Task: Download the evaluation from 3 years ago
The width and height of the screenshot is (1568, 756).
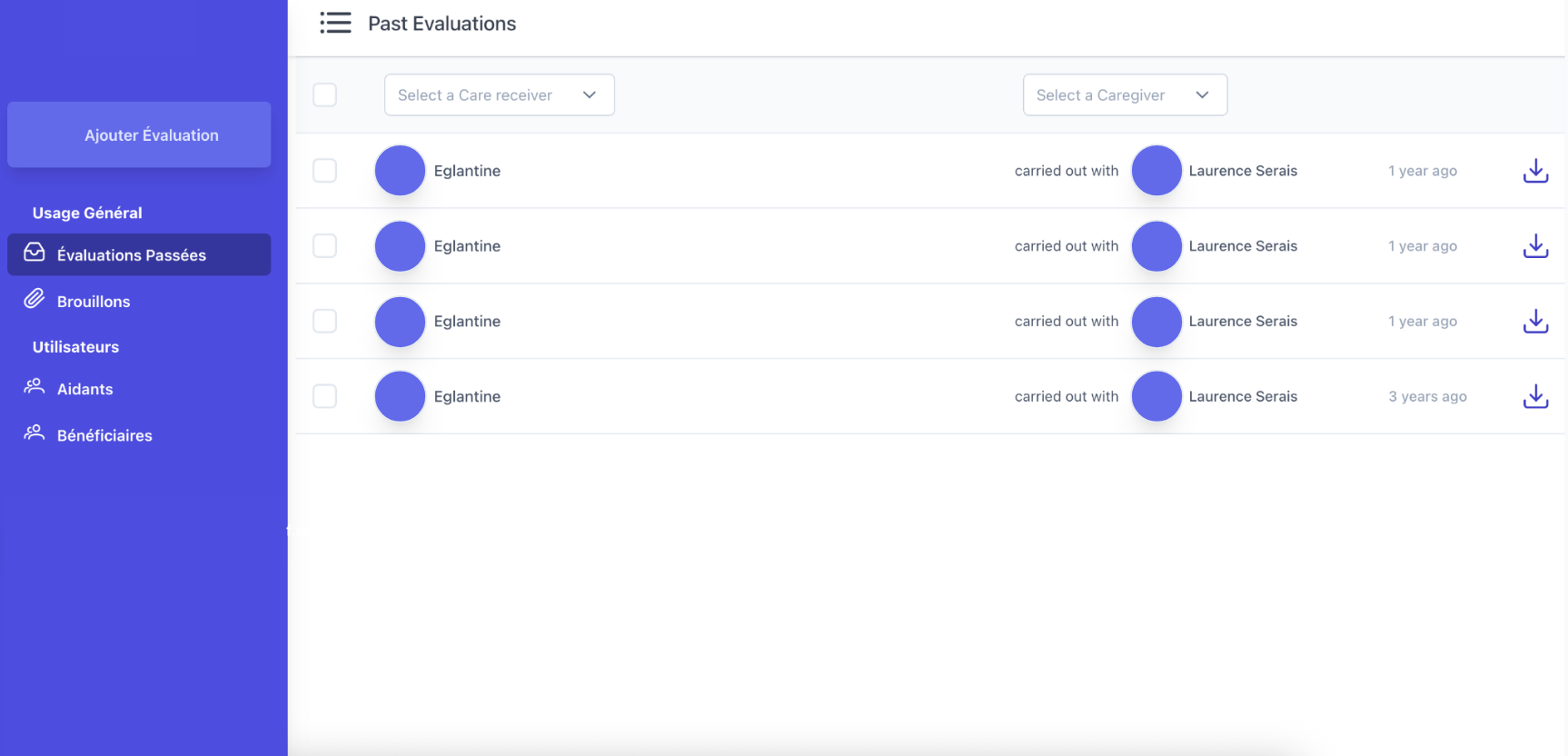Action: tap(1535, 396)
